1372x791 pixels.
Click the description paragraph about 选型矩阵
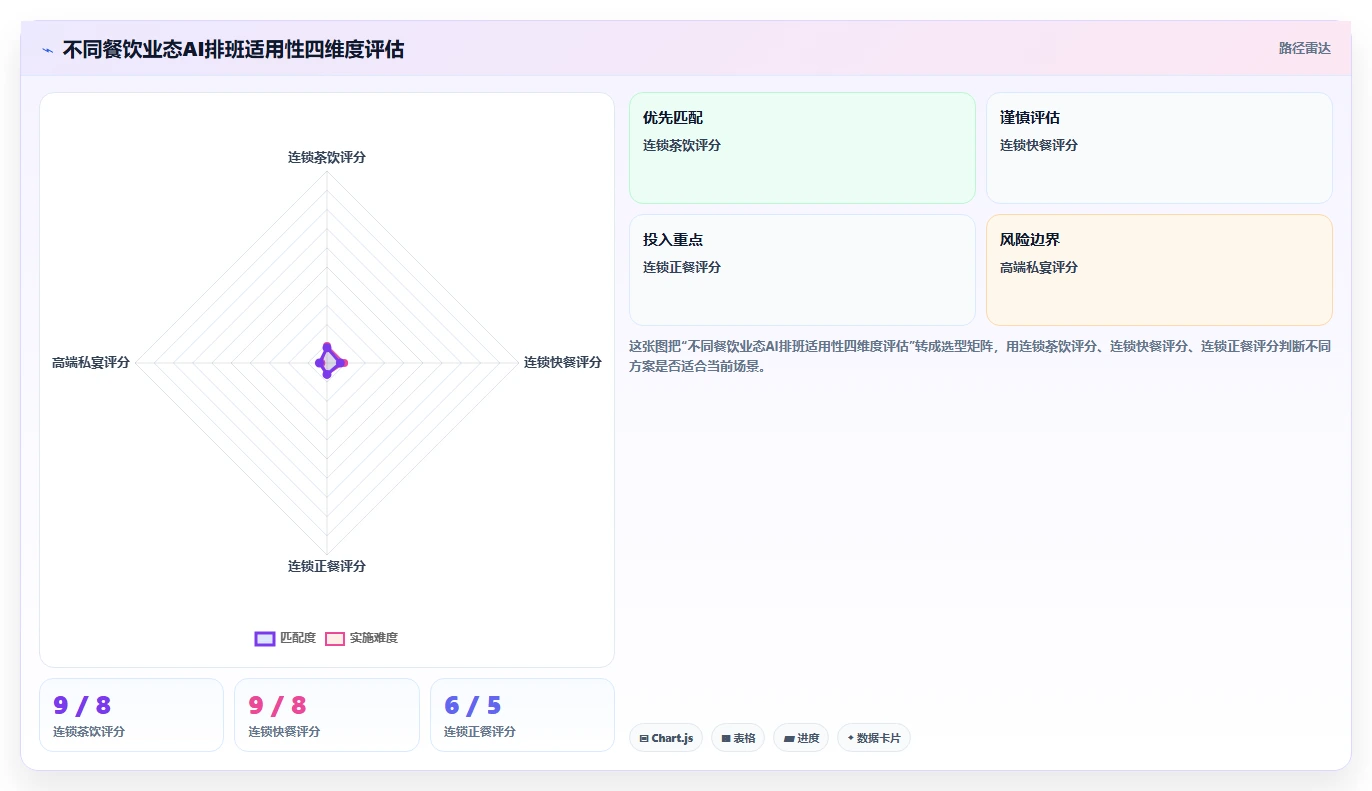pos(980,356)
